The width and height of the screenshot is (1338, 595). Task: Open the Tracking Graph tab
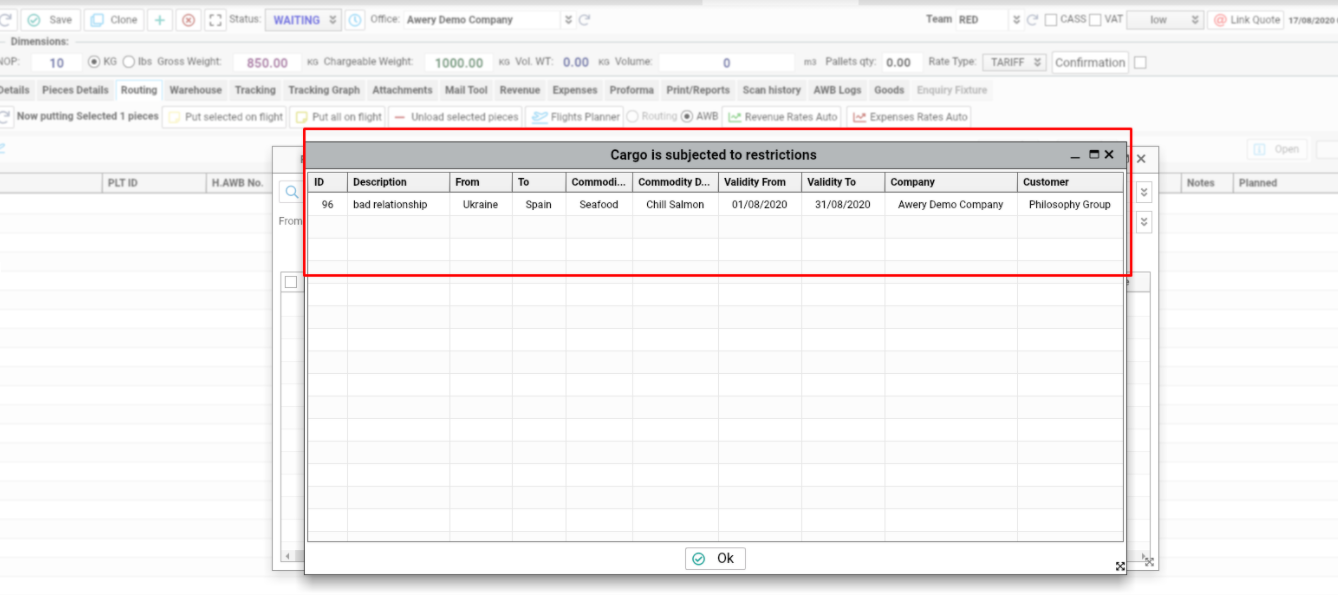(324, 90)
